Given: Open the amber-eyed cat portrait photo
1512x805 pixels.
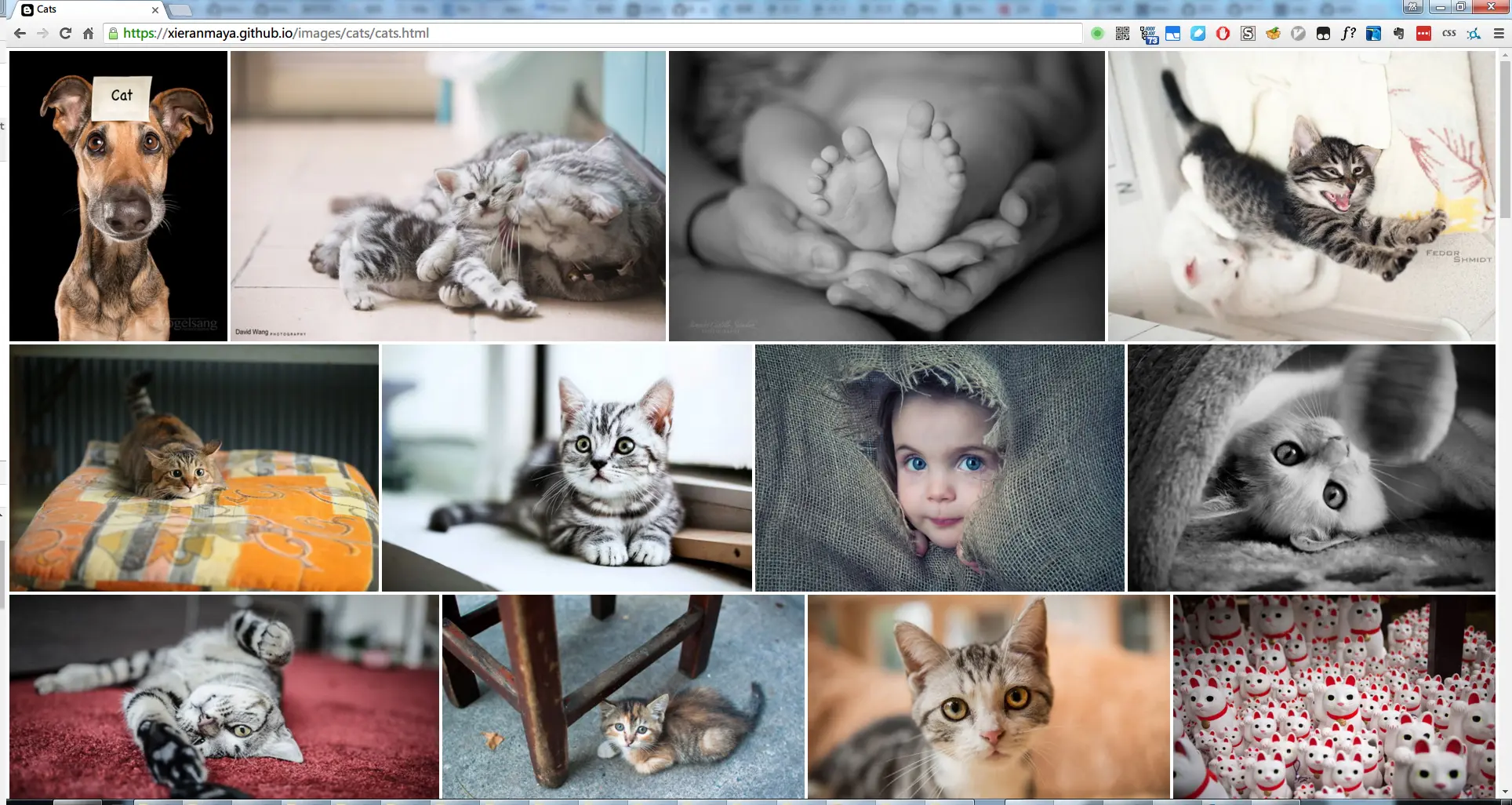Looking at the screenshot, I should pyautogui.click(x=989, y=697).
